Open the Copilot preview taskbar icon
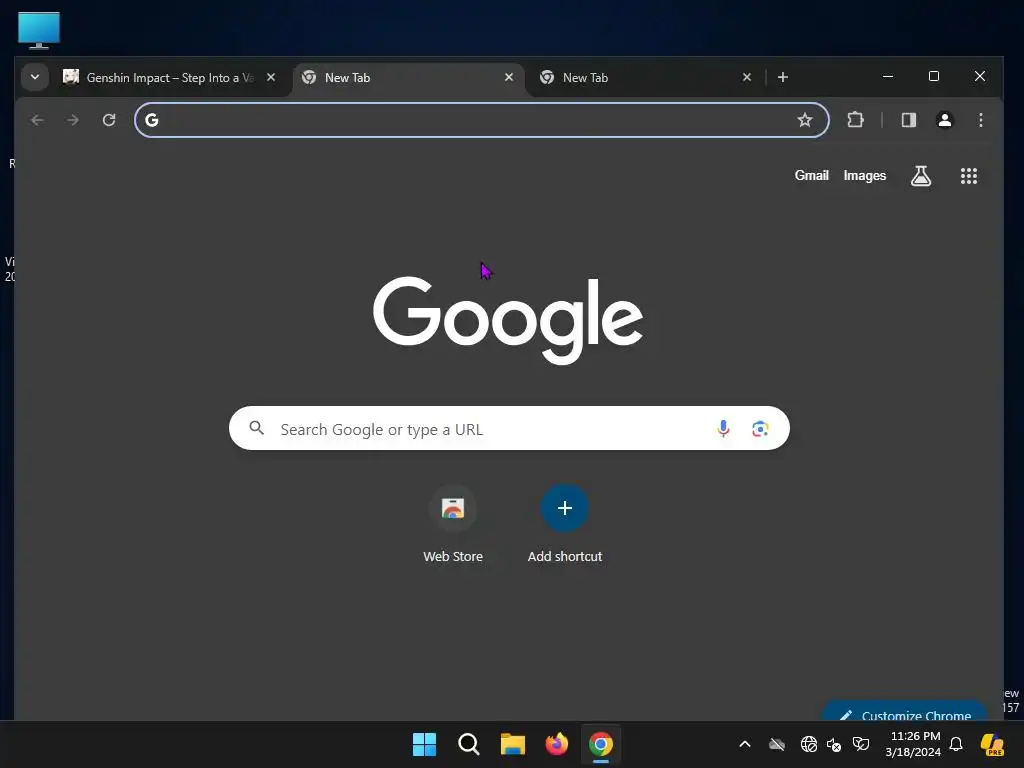This screenshot has height=768, width=1024. point(992,744)
